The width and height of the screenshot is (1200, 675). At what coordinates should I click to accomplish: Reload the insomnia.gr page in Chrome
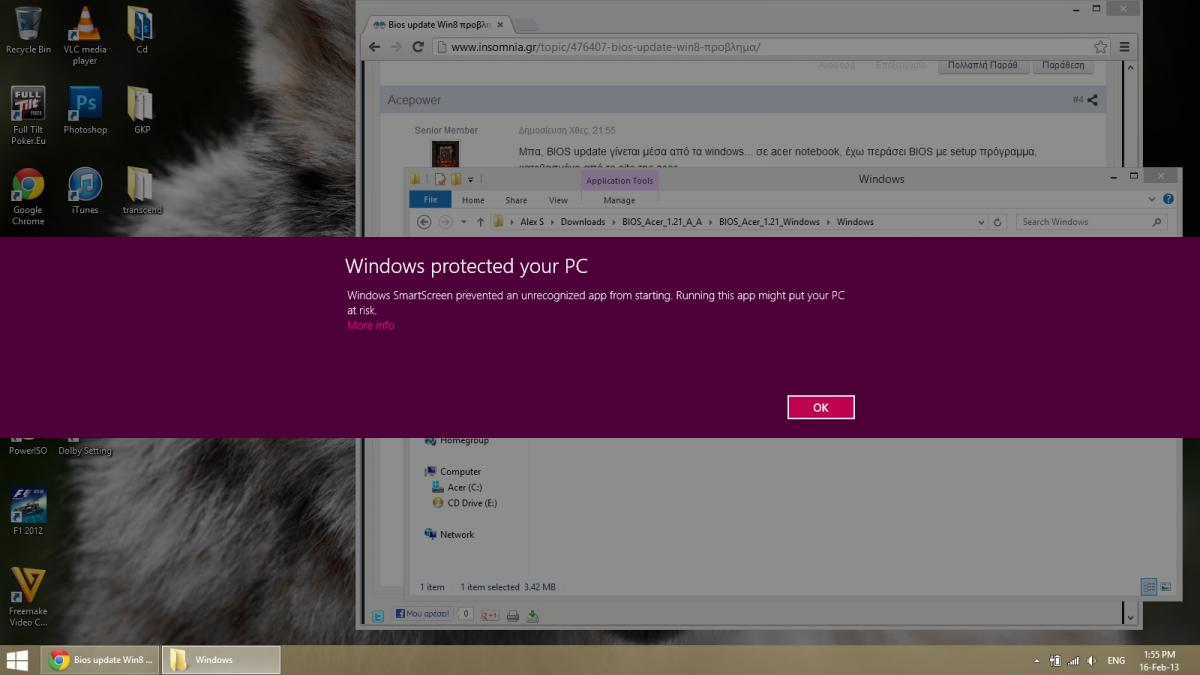pos(419,47)
